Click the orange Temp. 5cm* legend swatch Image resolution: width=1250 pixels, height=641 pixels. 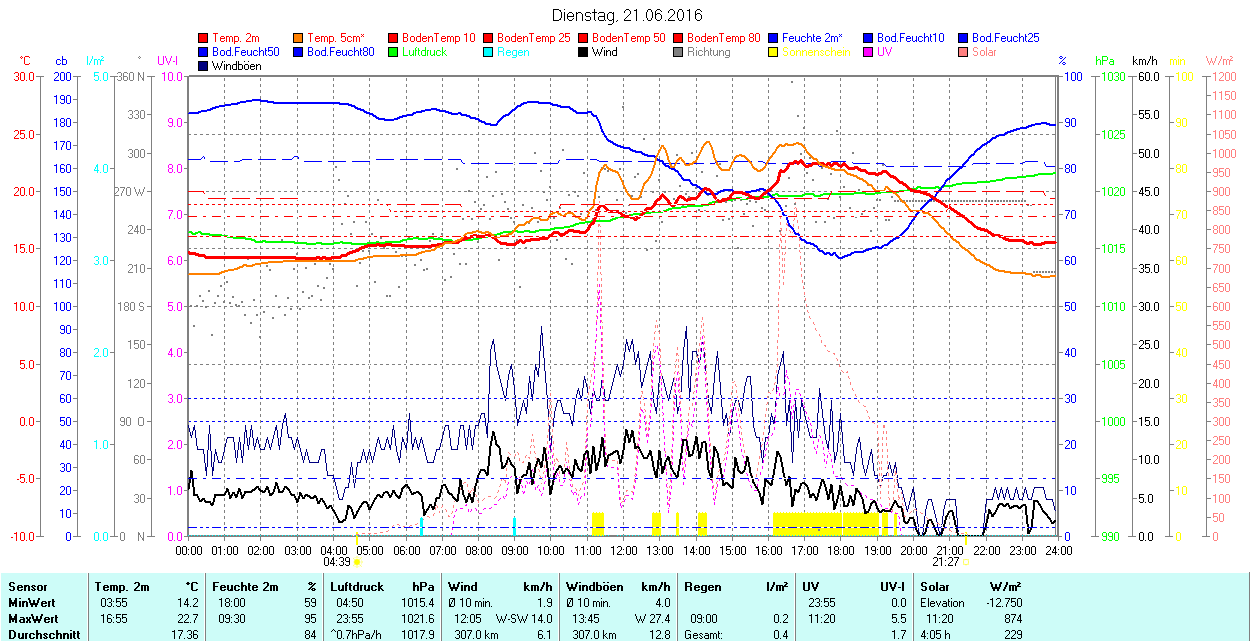coord(299,38)
